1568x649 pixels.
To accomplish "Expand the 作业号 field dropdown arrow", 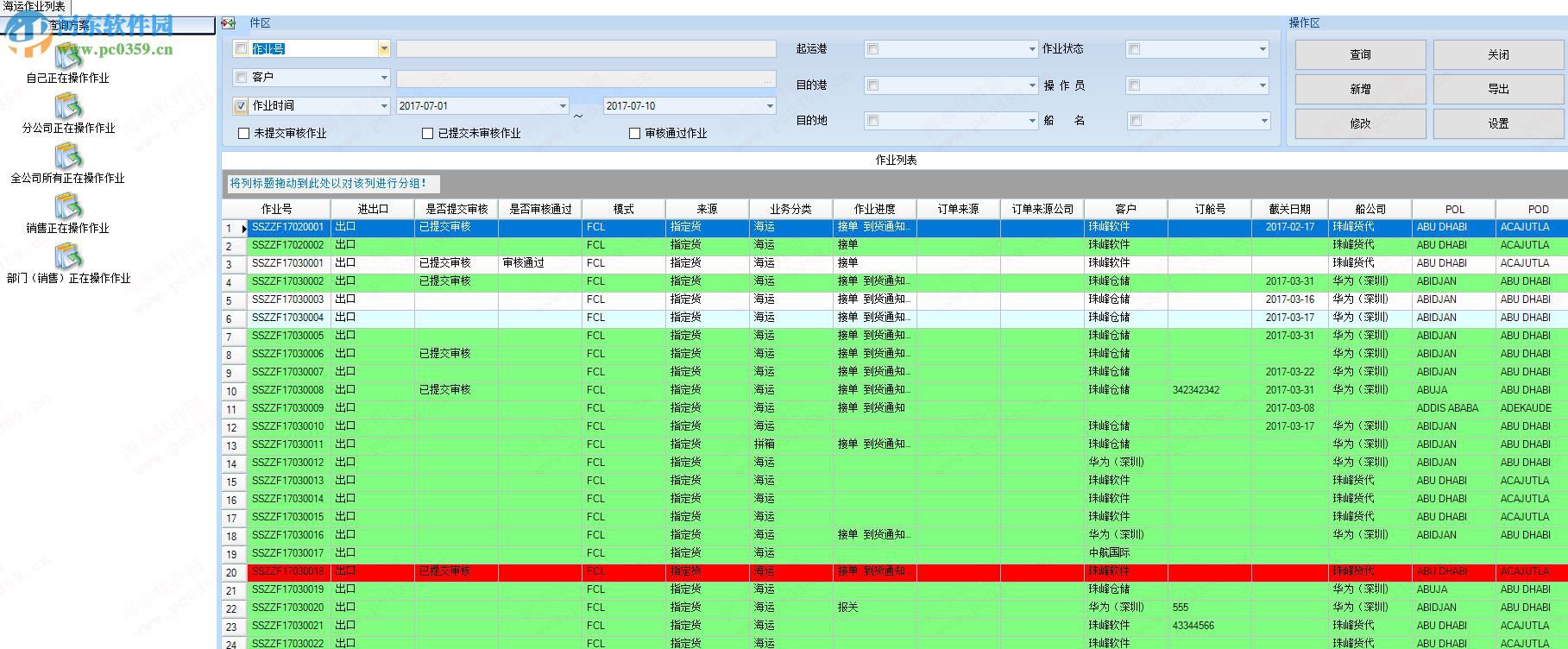I will tap(384, 49).
